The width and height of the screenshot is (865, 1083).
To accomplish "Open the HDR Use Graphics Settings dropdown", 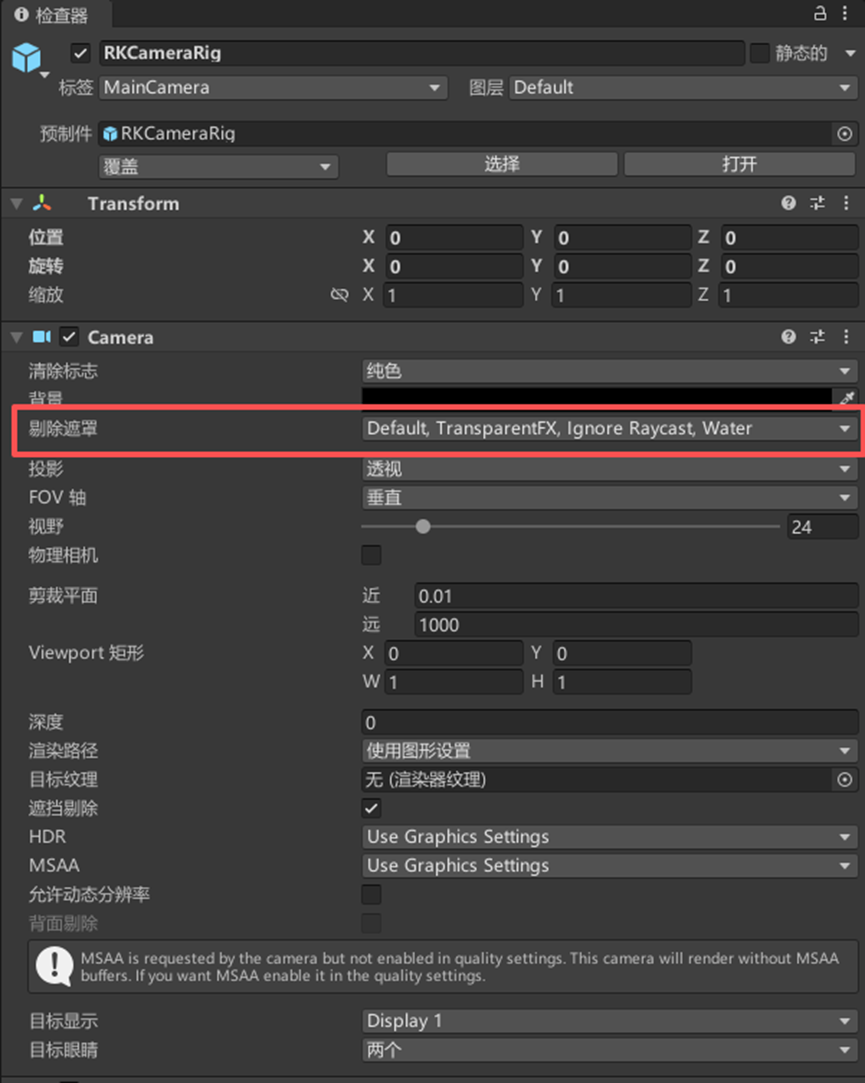I will pos(609,837).
